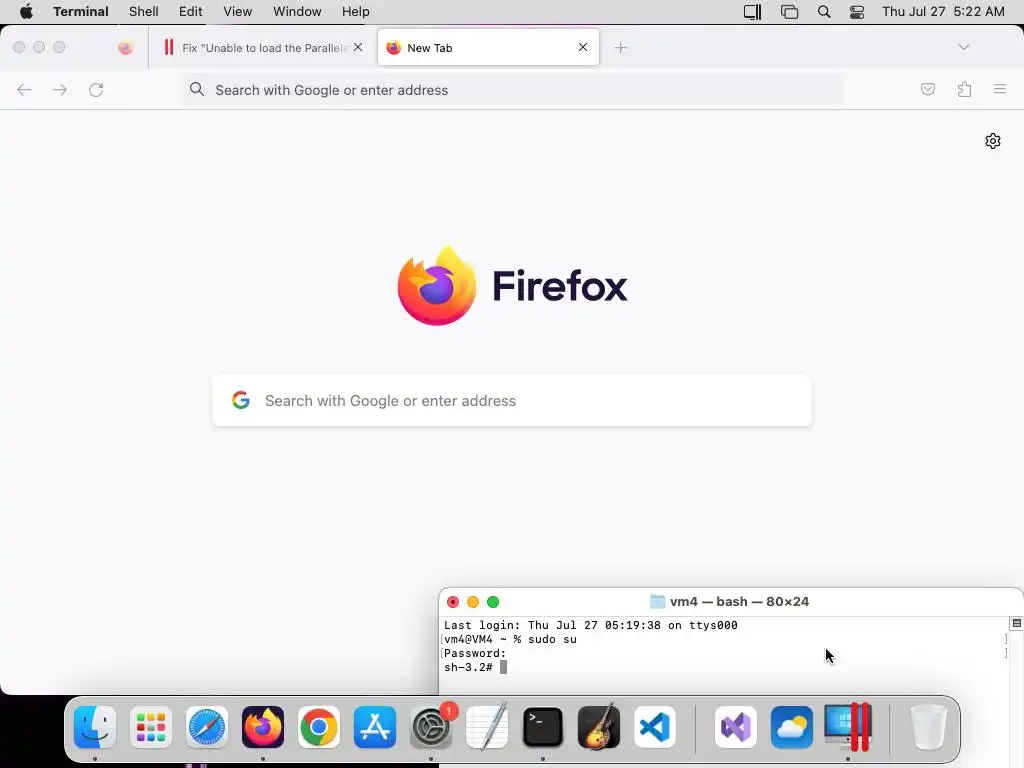Open Visual Studio from the Dock

tap(736, 727)
